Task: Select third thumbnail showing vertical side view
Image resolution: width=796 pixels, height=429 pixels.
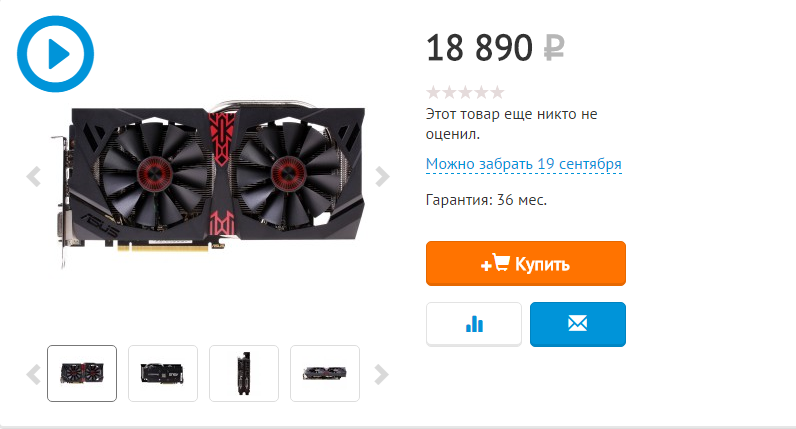Action: pyautogui.click(x=244, y=373)
